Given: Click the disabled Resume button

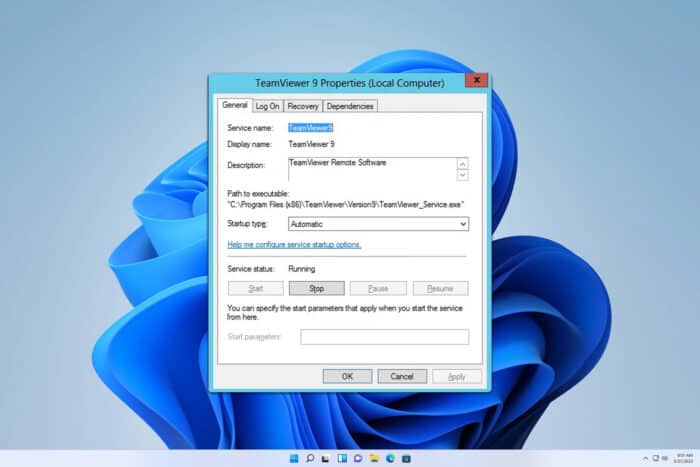Looking at the screenshot, I should [x=441, y=288].
